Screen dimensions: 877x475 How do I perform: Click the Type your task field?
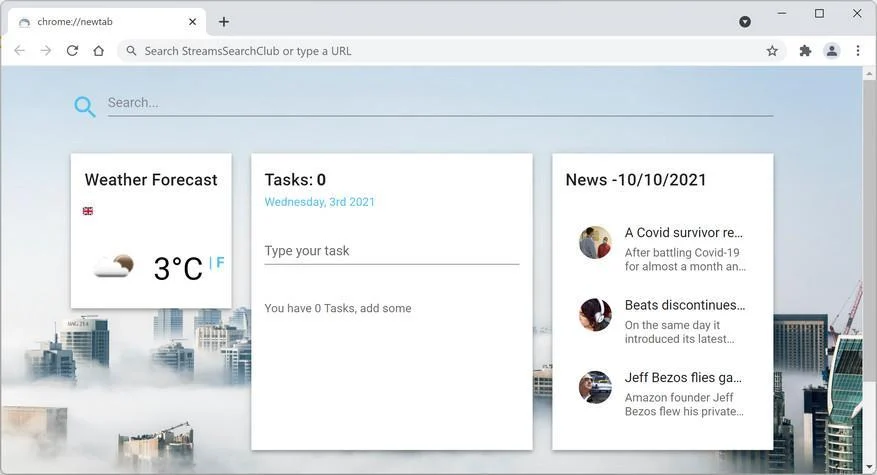pos(392,251)
